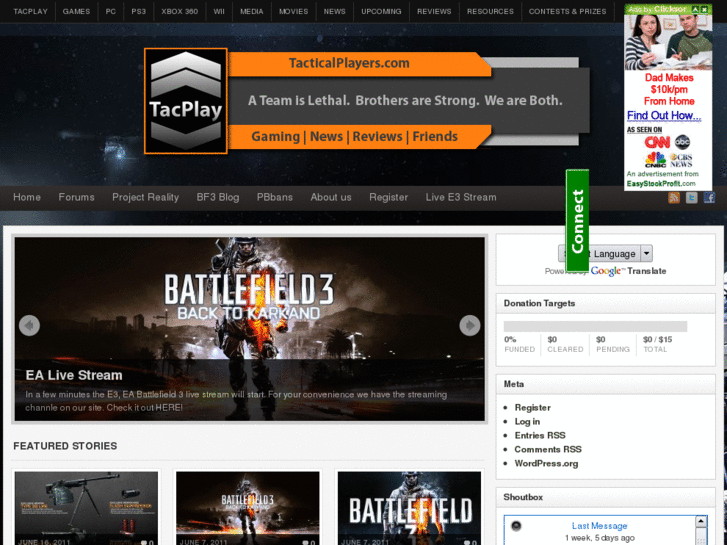Screen dimensions: 727x545
Task: Open the RSS feed icon
Action: (674, 198)
